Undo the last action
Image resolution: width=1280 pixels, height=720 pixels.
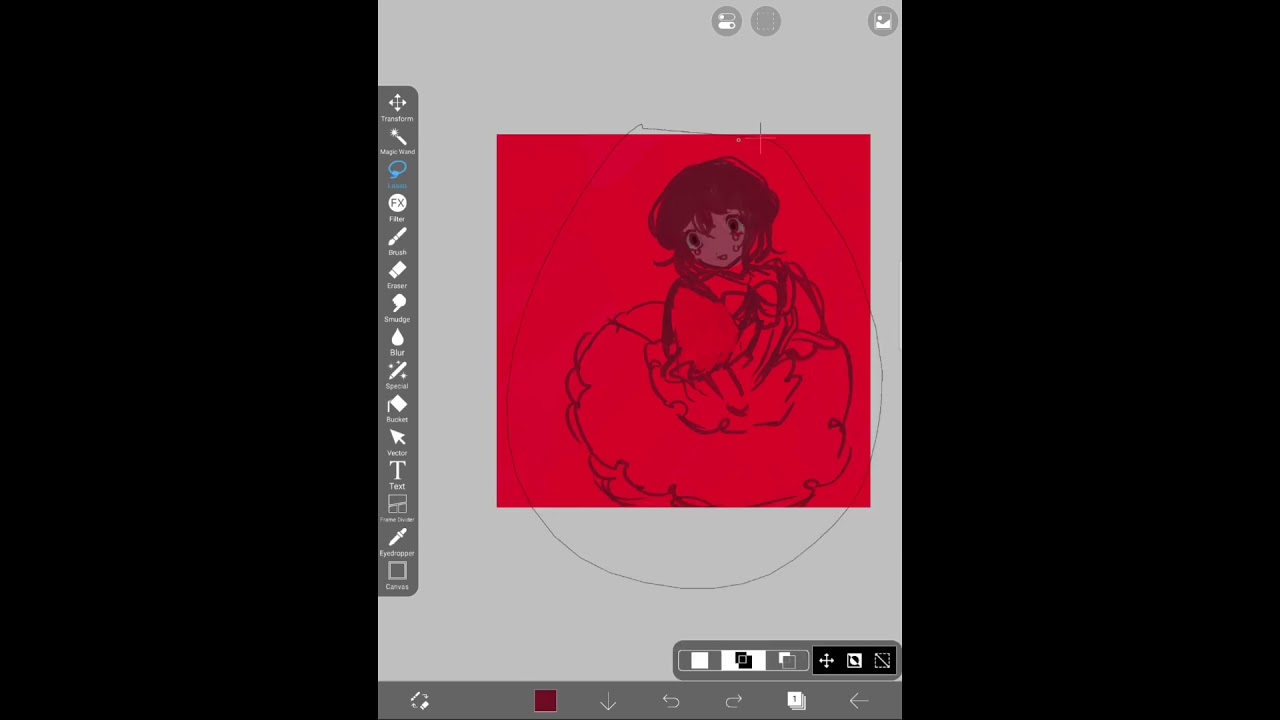pyautogui.click(x=671, y=701)
